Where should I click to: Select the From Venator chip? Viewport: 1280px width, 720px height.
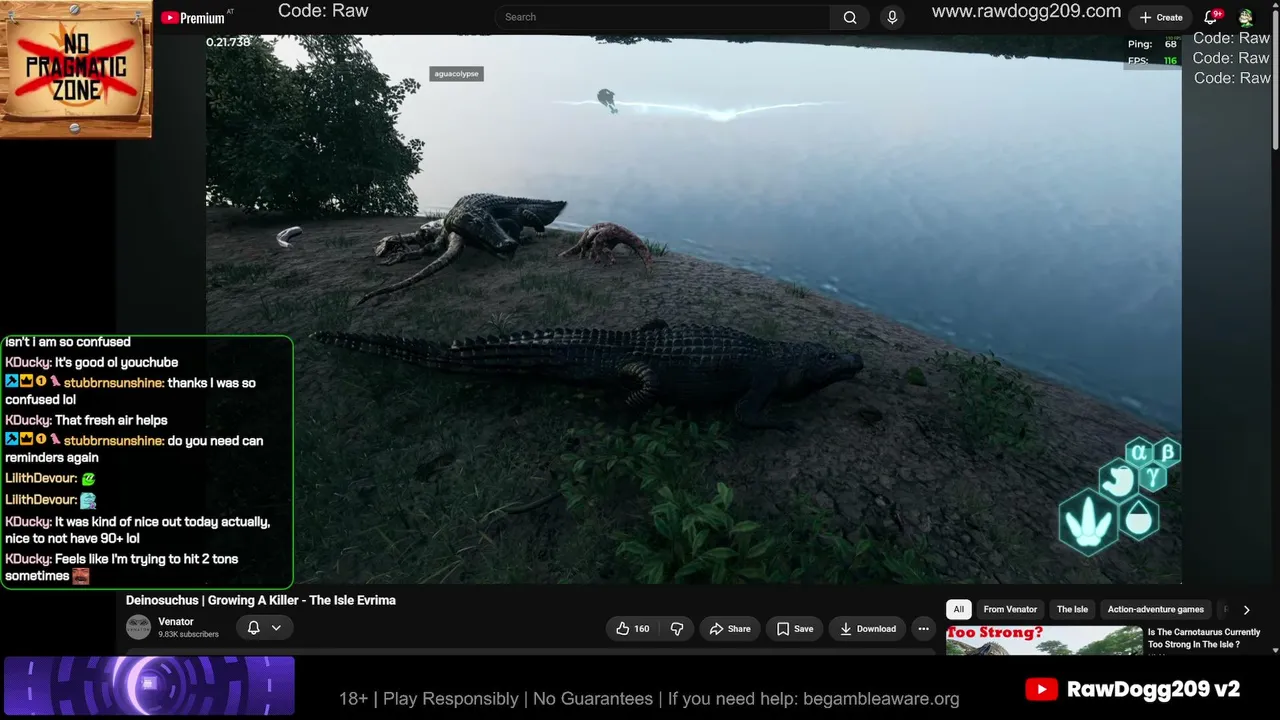click(1010, 609)
